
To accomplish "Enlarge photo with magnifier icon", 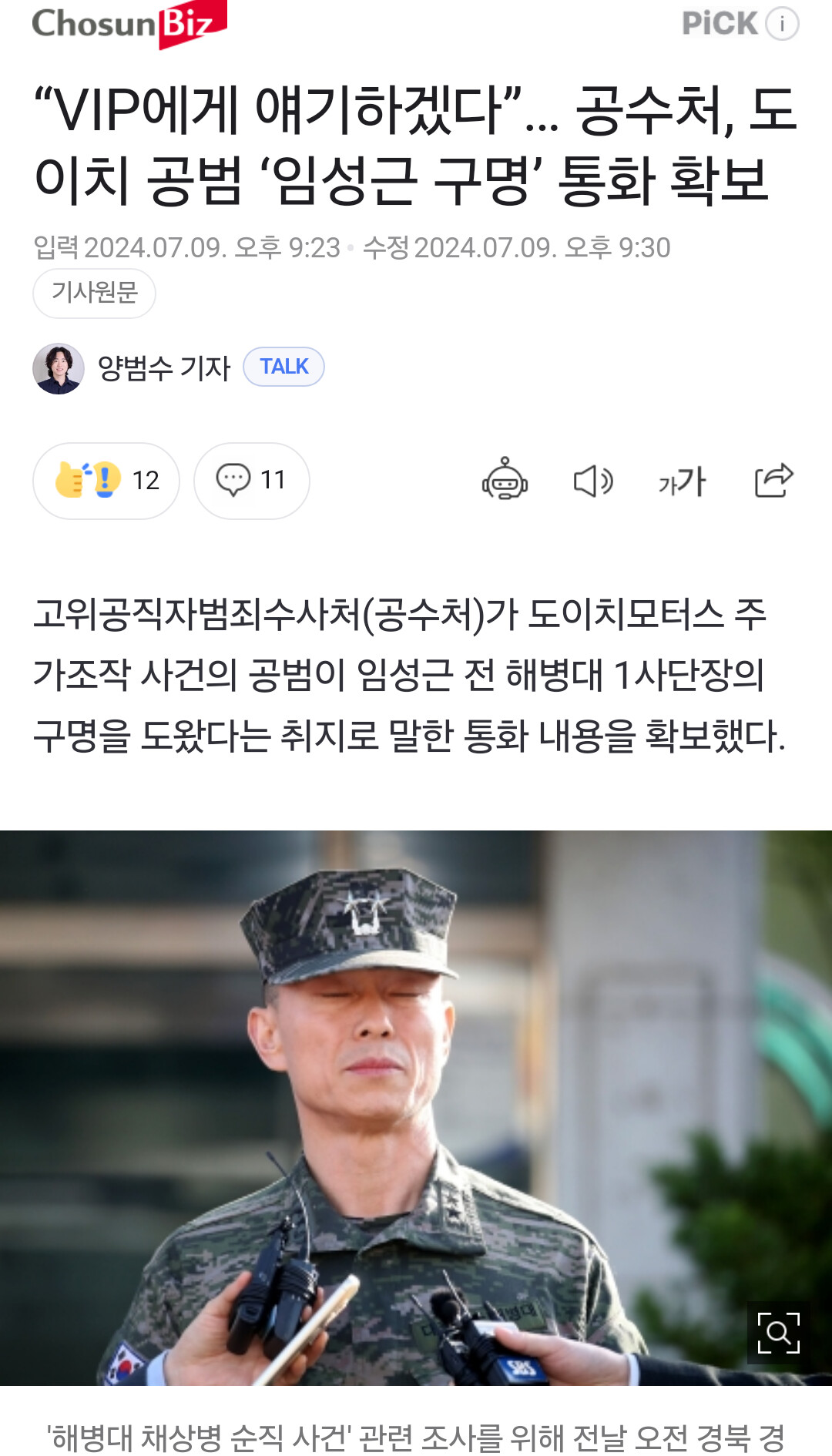I will pyautogui.click(x=778, y=1333).
